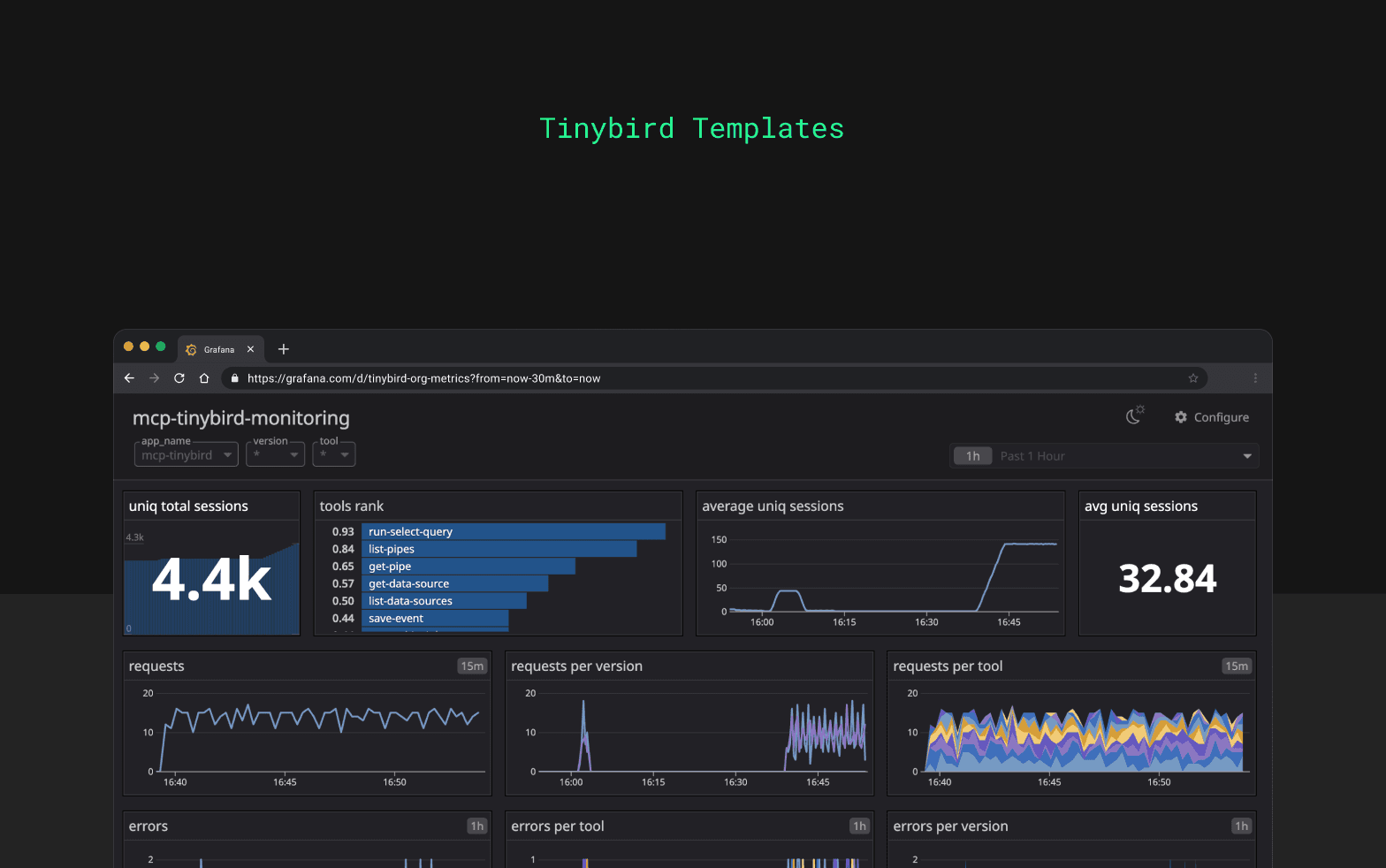Click the average uniq sessions panel title
This screenshot has width=1386, height=868.
(x=773, y=506)
